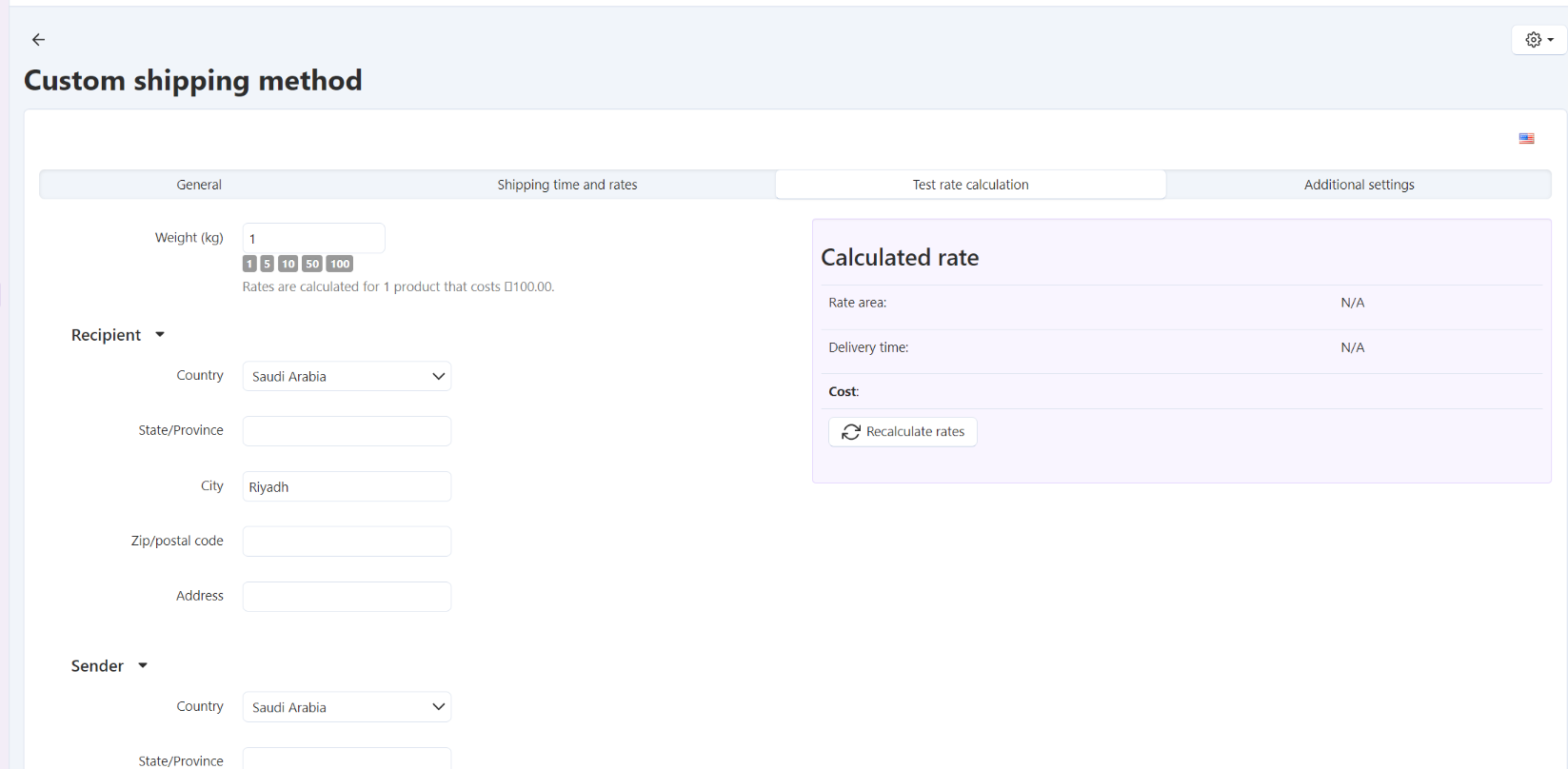Open the General tab

coord(199,185)
